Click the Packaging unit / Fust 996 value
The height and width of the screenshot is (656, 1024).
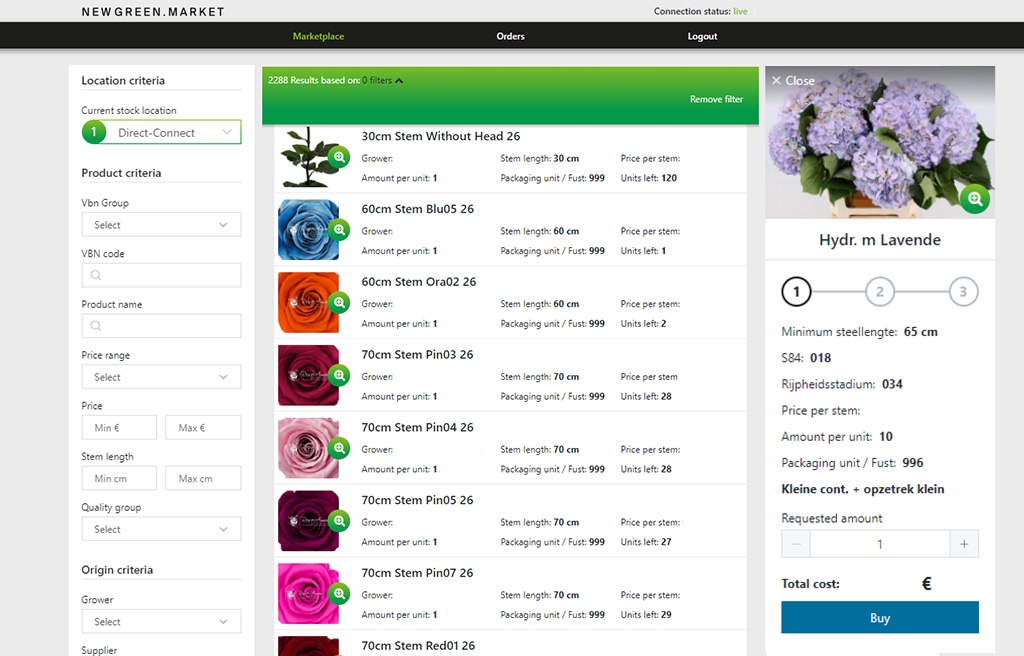(913, 463)
